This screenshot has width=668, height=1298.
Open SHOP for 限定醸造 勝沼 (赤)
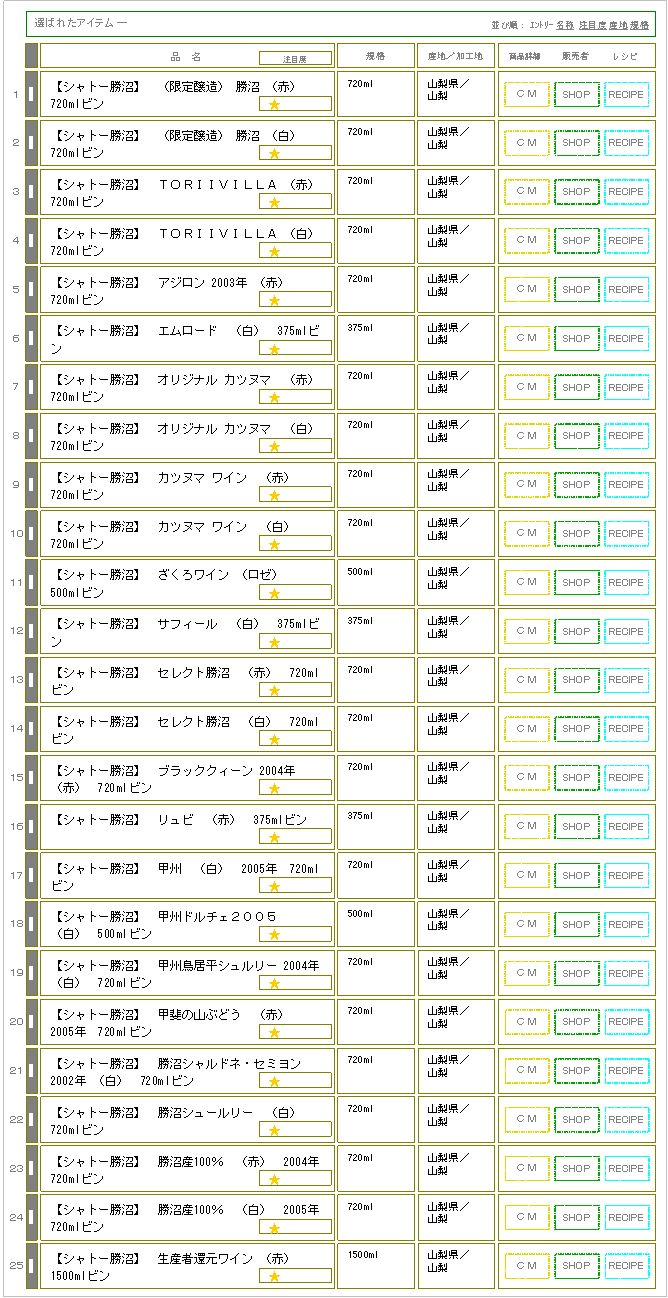tap(577, 94)
